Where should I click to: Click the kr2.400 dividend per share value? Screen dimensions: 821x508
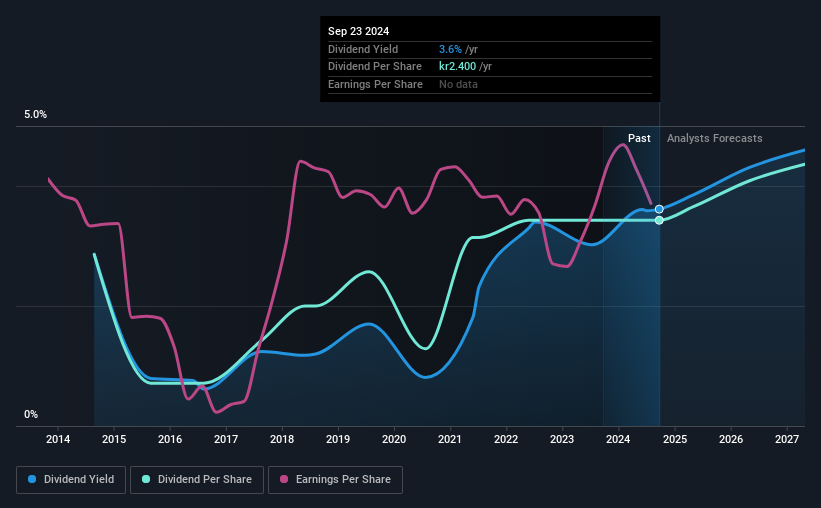458,67
